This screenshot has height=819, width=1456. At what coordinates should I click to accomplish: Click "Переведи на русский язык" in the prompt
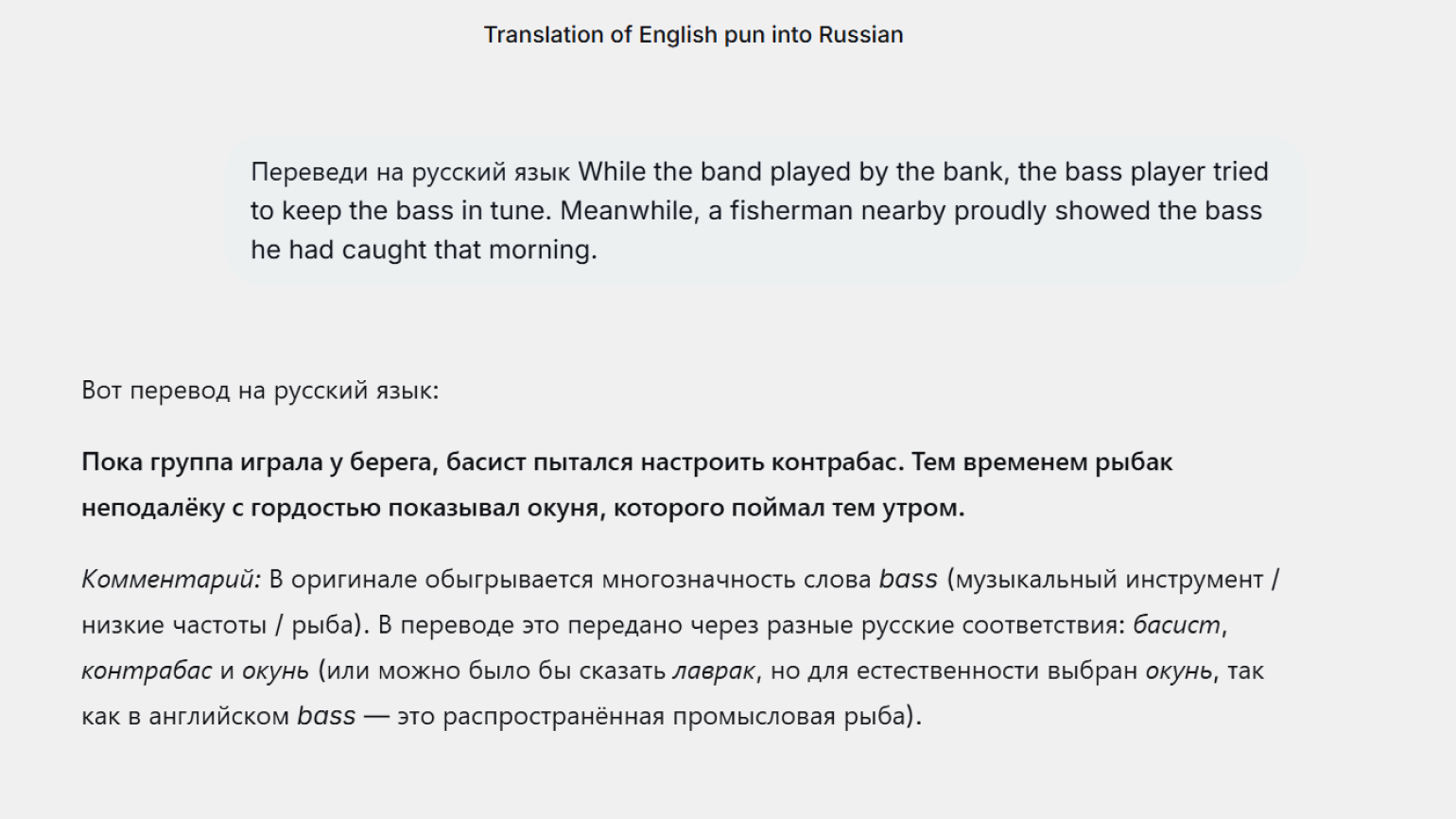[x=409, y=172]
